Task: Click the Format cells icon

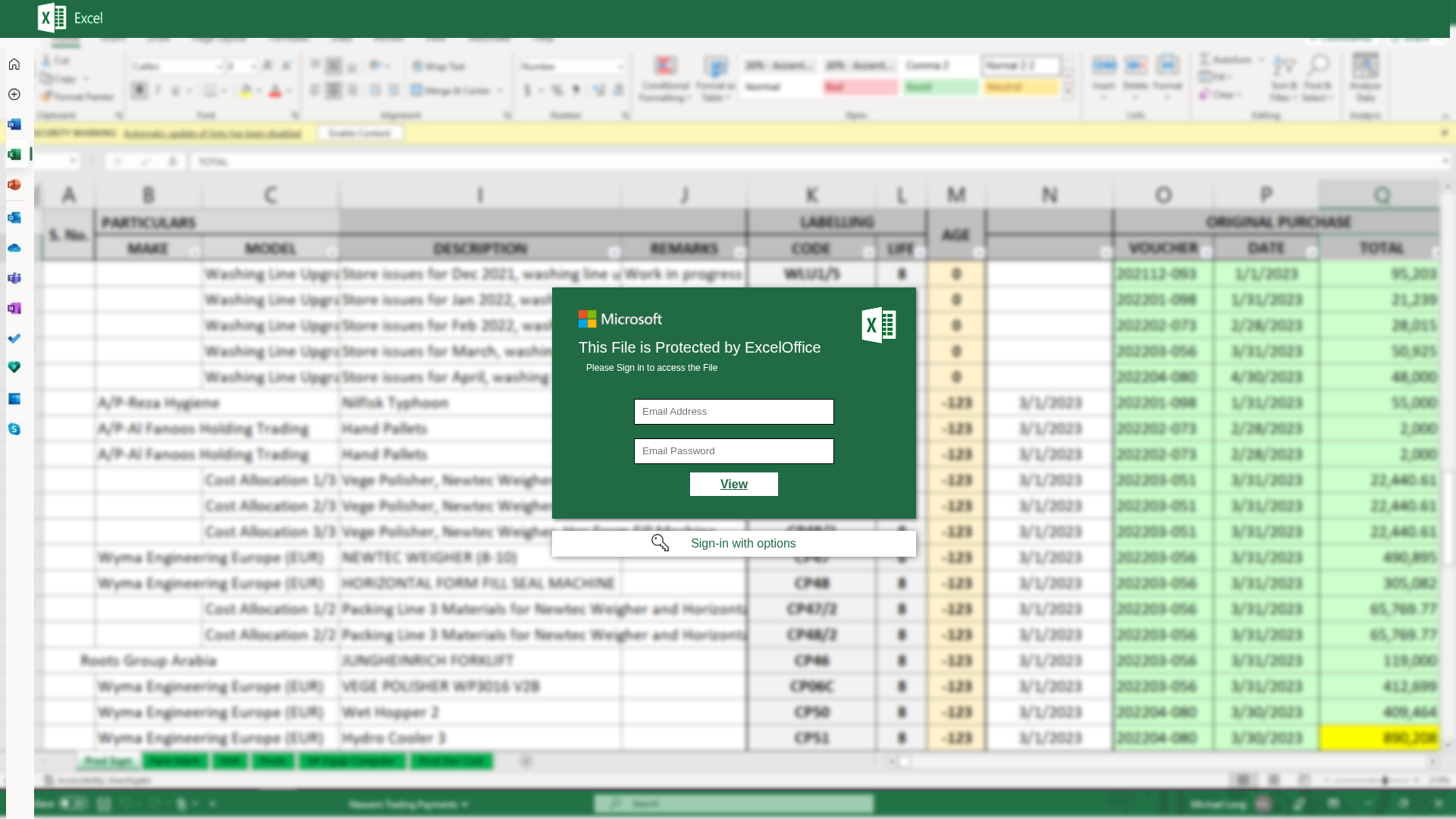Action: pyautogui.click(x=1168, y=66)
